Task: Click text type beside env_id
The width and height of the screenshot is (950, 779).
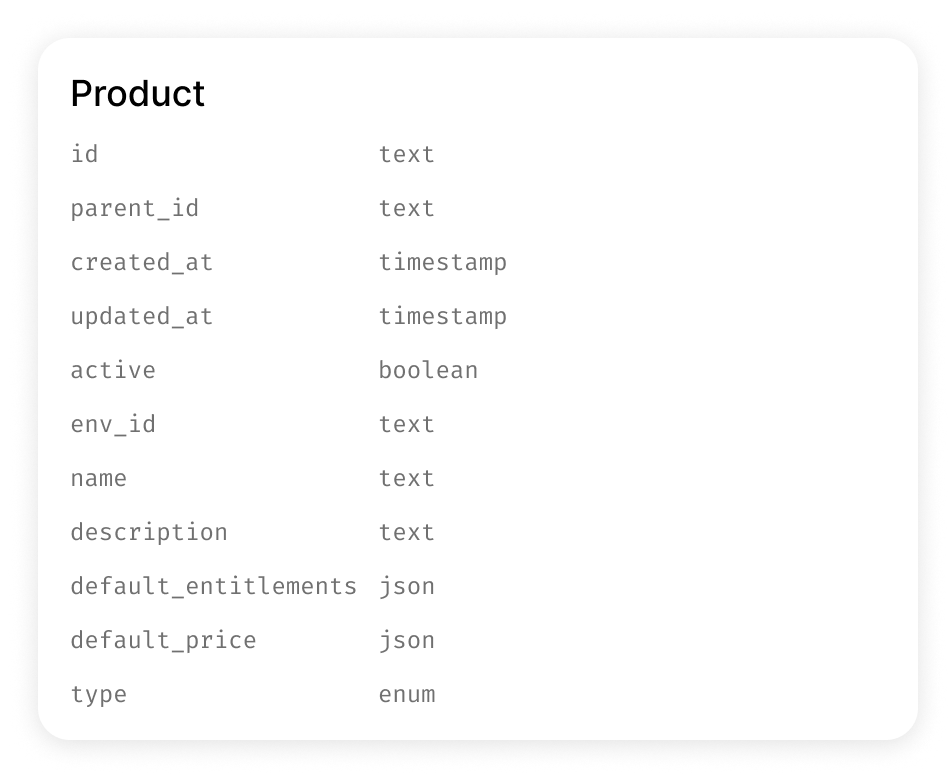Action: tap(407, 424)
